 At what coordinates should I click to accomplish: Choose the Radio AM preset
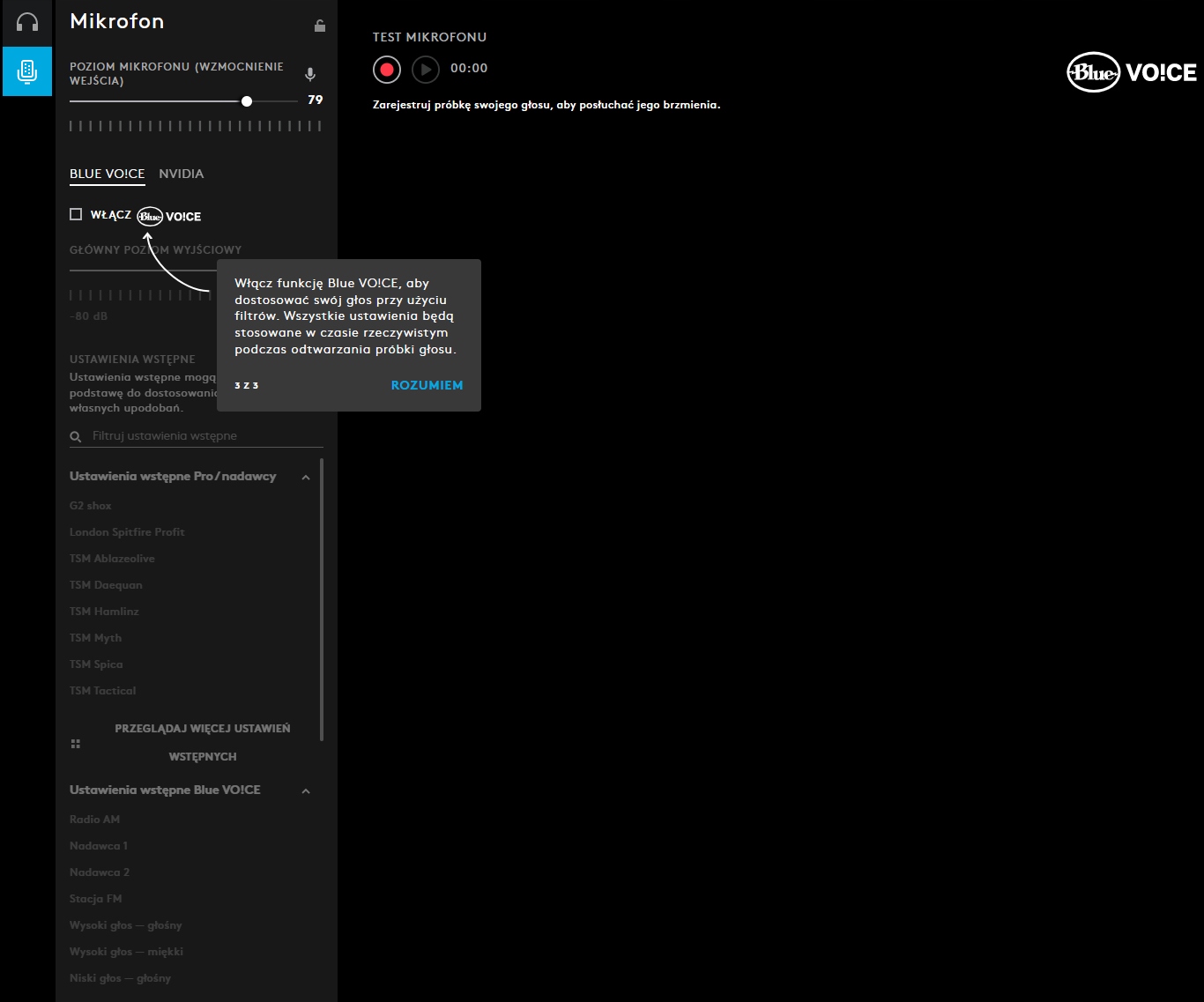tap(94, 820)
